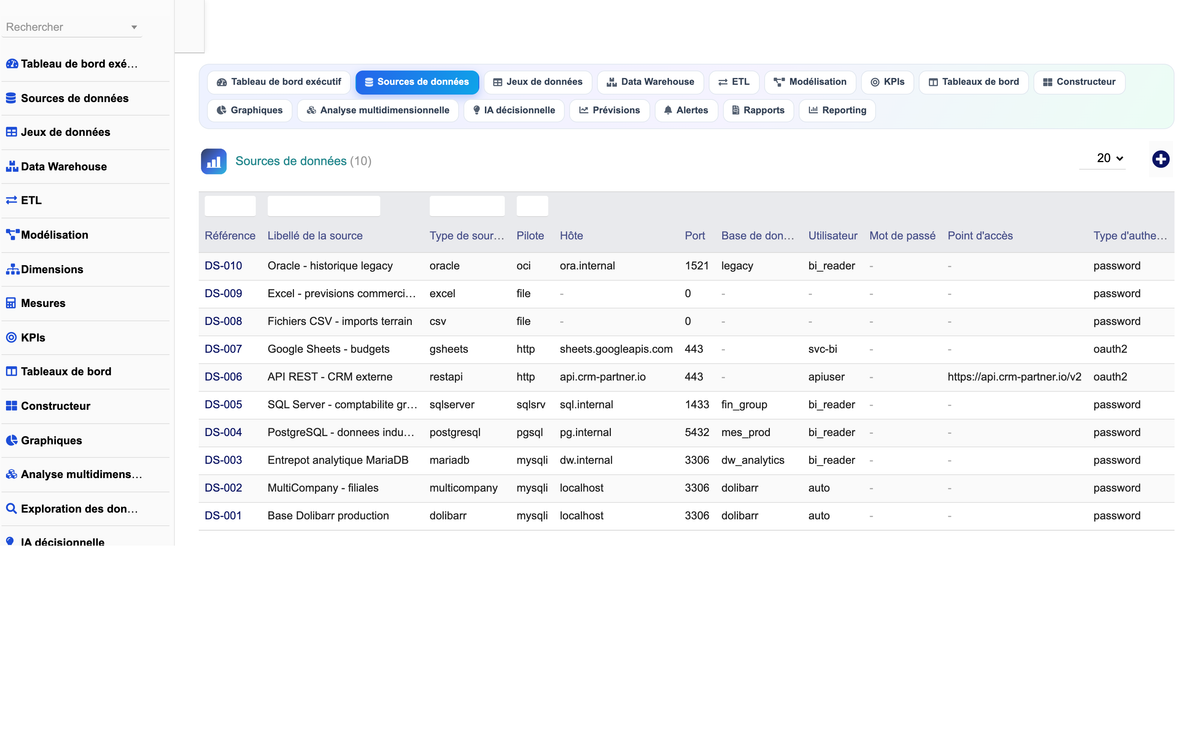Click the Référence filter input
This screenshot has height=743, width=1200.
tap(230, 206)
